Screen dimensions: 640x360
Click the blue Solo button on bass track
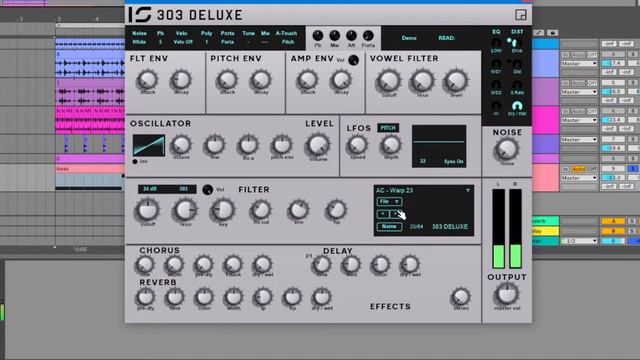(x=632, y=169)
